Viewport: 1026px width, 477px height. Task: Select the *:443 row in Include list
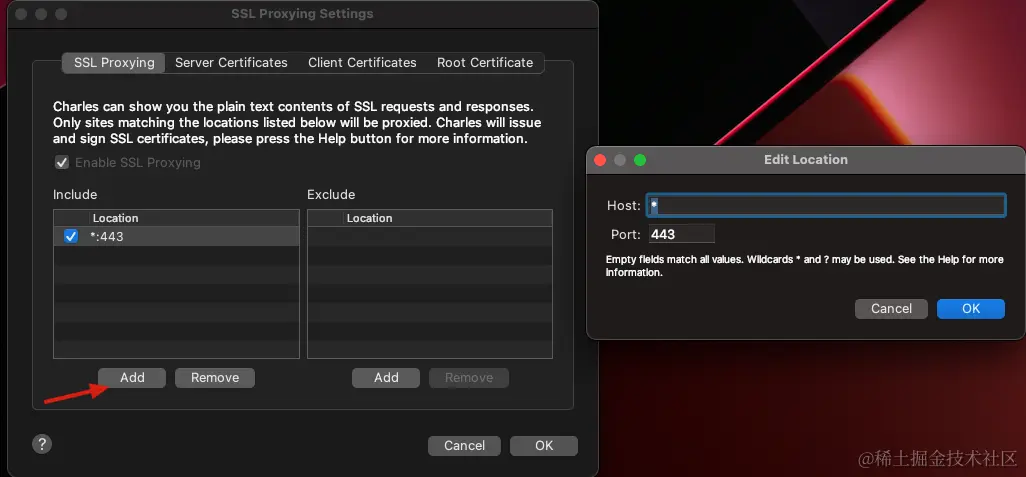tap(176, 236)
